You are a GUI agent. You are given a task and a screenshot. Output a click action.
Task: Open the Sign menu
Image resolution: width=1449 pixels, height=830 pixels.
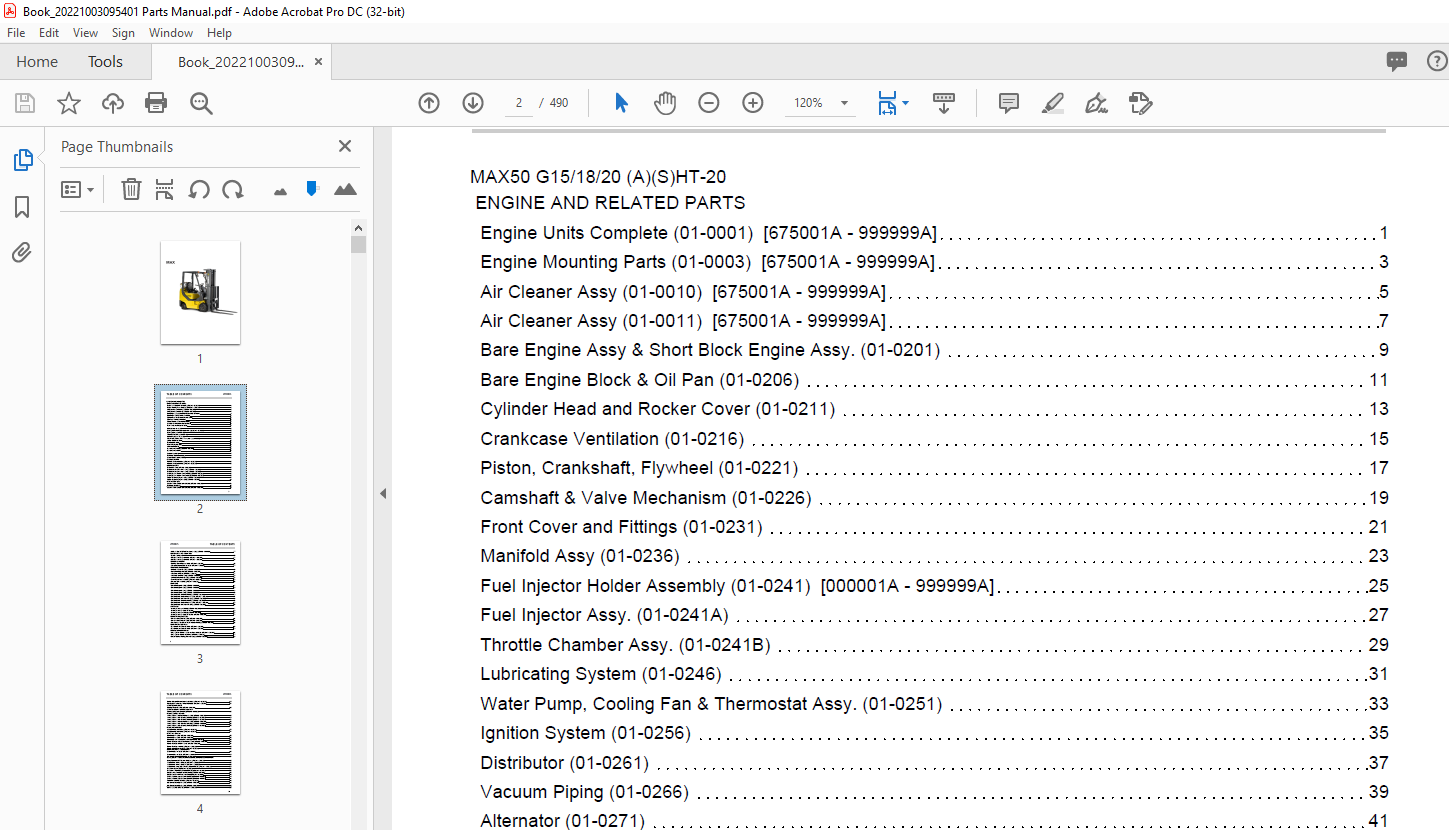(x=123, y=33)
